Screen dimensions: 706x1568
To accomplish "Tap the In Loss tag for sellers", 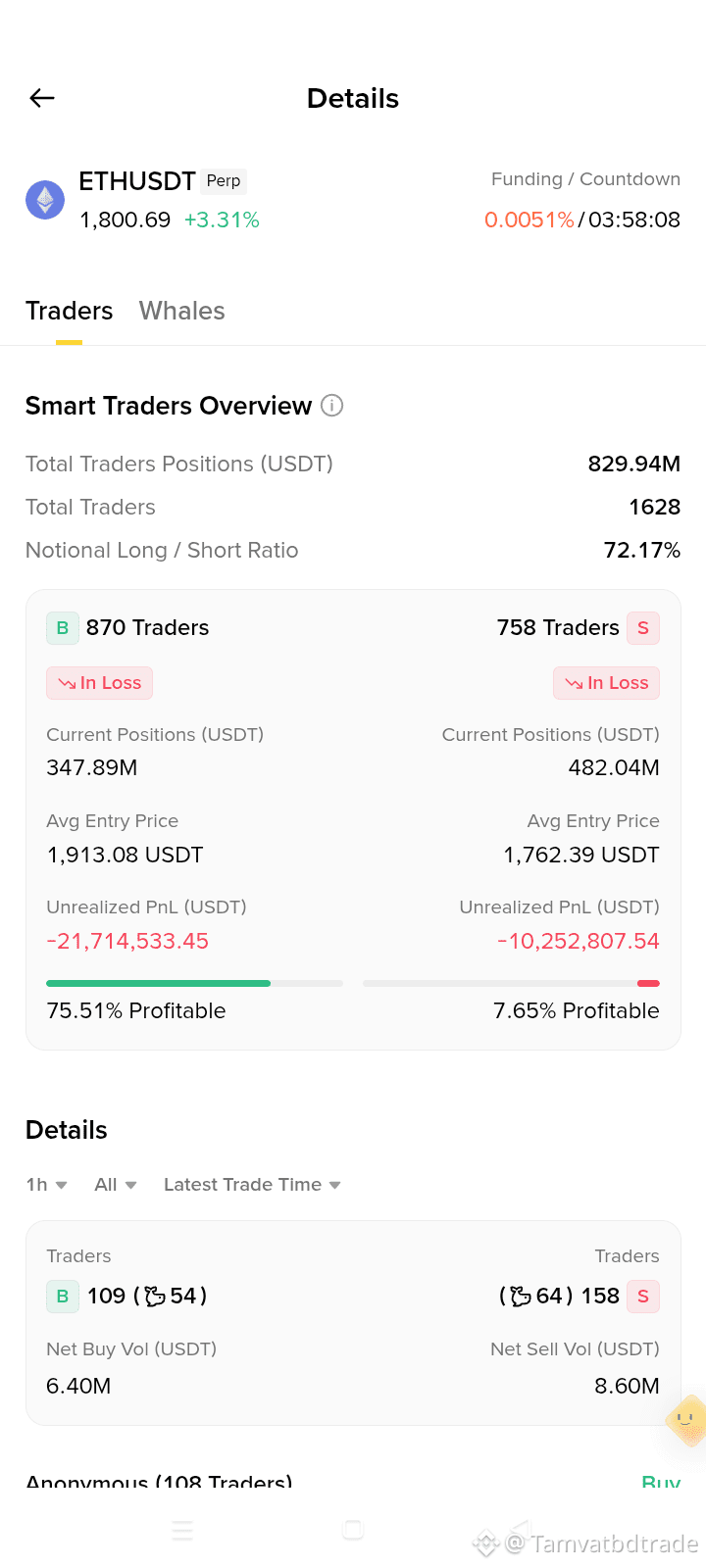I will pos(607,683).
